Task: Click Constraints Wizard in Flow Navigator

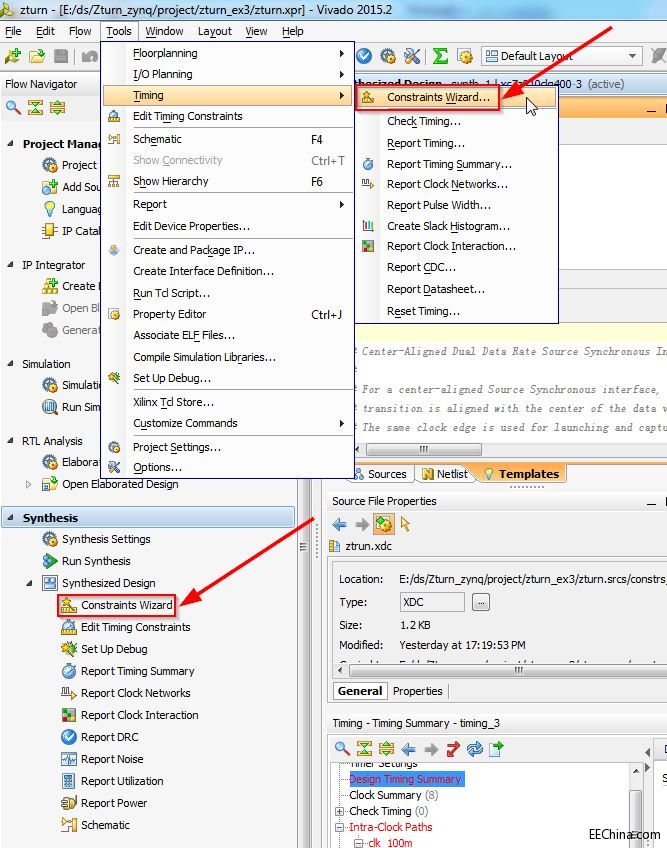Action: (x=117, y=605)
